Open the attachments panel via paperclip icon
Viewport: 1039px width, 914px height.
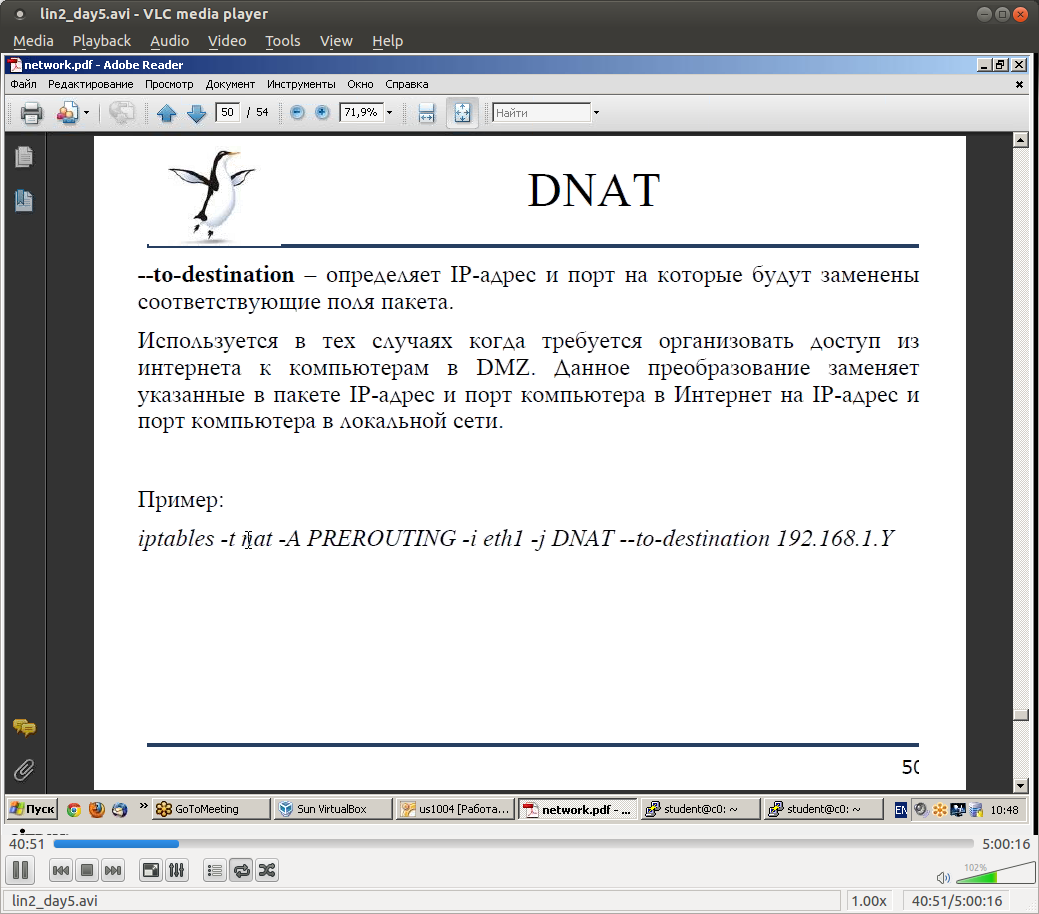(x=24, y=770)
